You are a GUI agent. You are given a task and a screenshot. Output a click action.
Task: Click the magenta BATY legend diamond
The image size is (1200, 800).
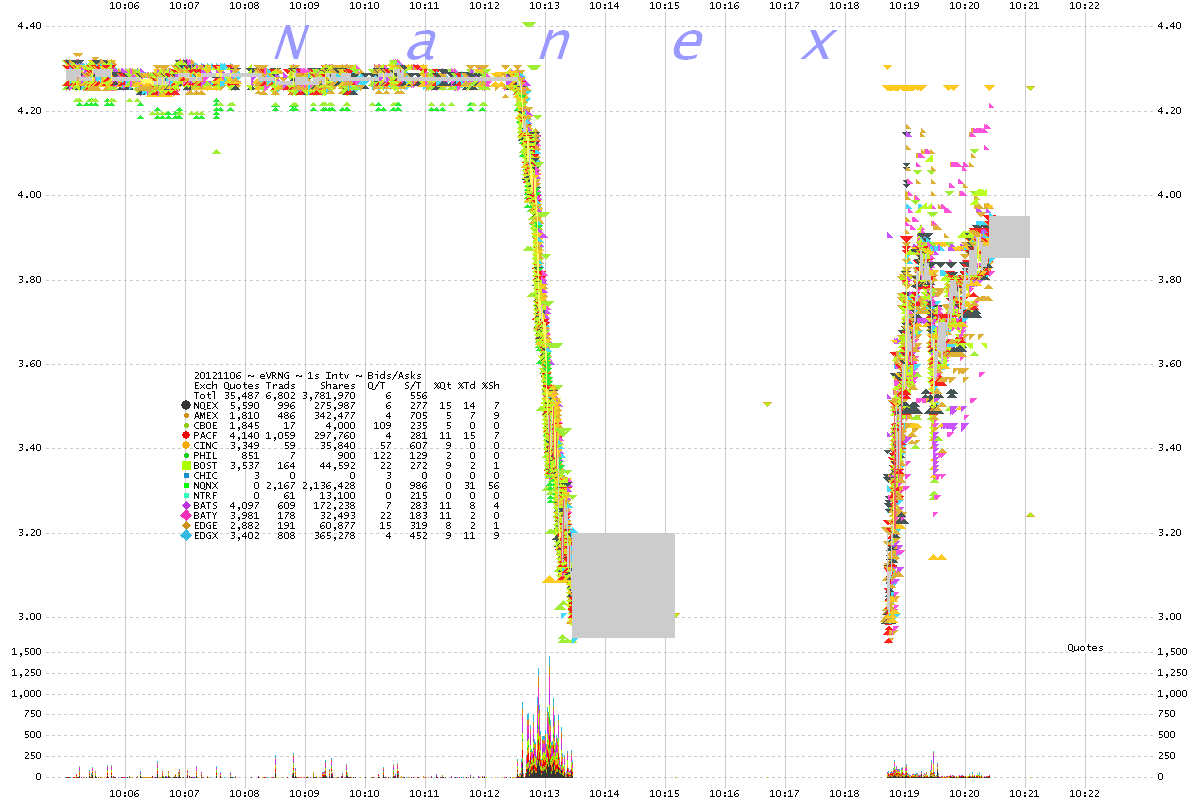(186, 515)
